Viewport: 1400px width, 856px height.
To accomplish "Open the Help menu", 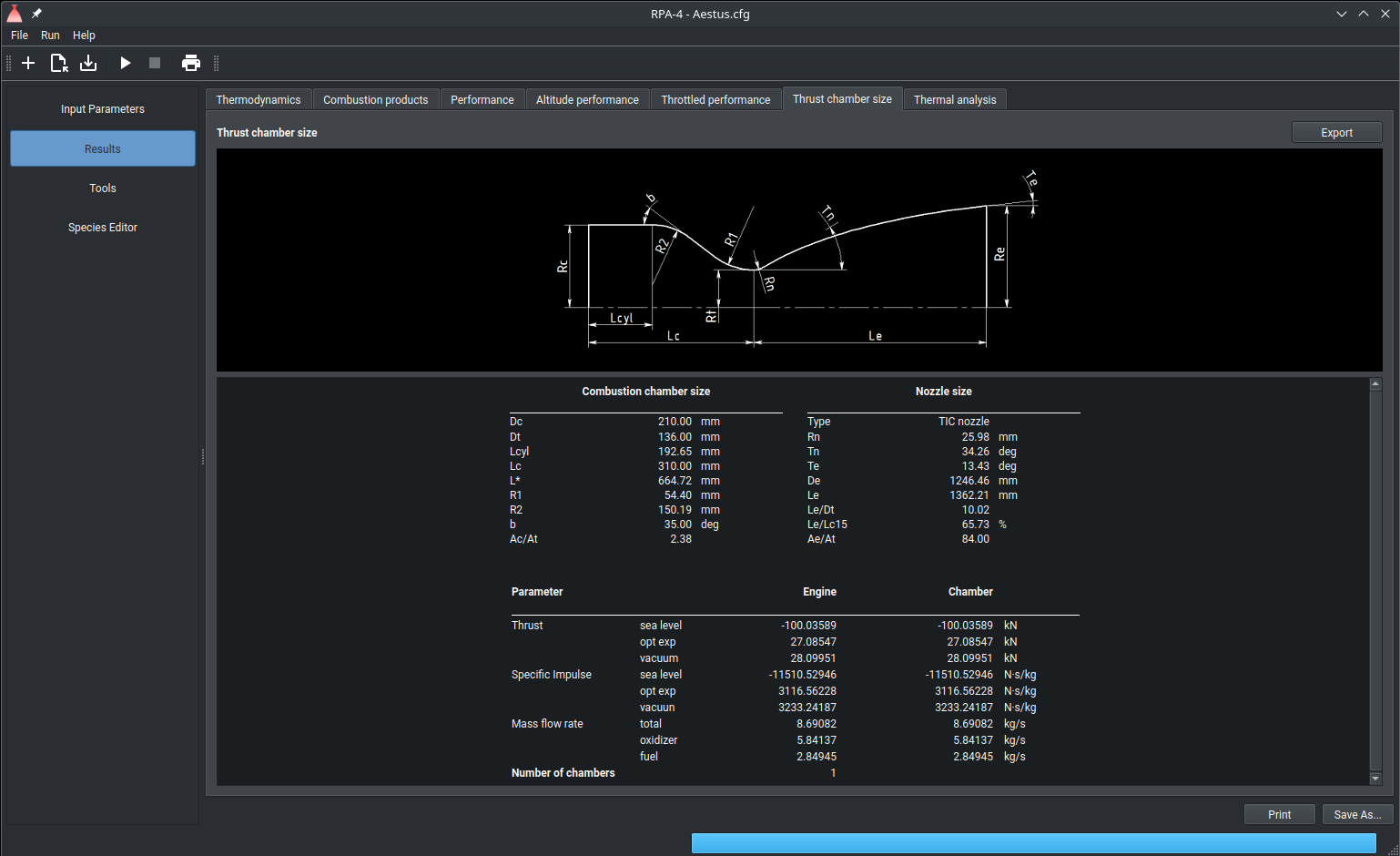I will (x=84, y=36).
